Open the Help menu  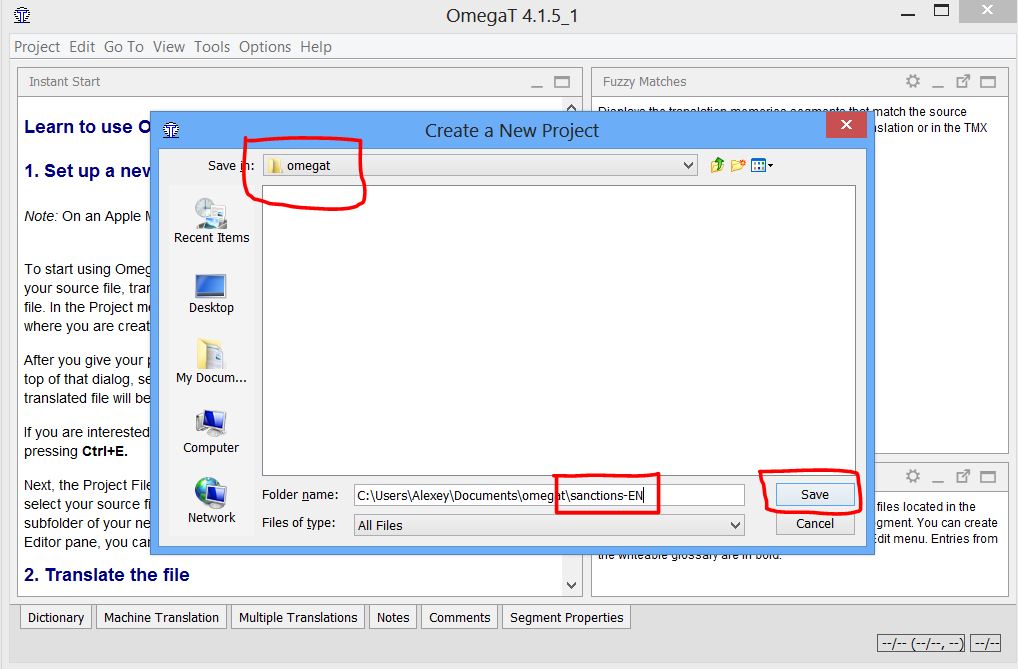(x=316, y=47)
